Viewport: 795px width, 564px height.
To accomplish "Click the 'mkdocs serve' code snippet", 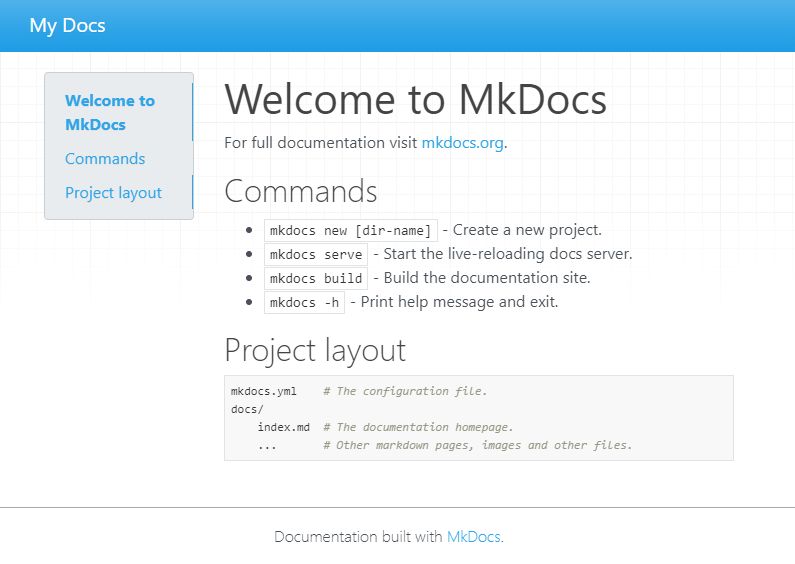I will coord(315,254).
